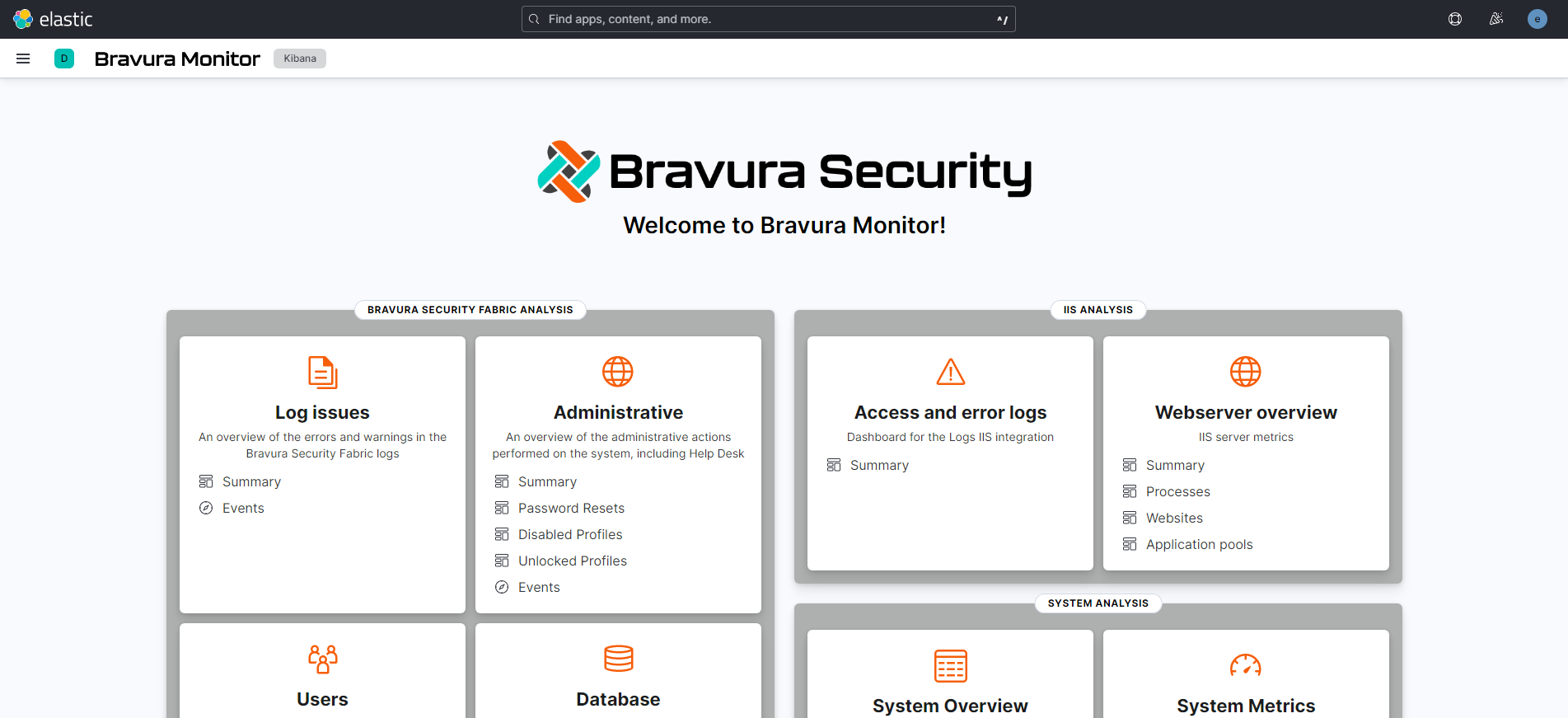Click the IIS Analysis section label
The image size is (1568, 718).
pyautogui.click(x=1098, y=310)
